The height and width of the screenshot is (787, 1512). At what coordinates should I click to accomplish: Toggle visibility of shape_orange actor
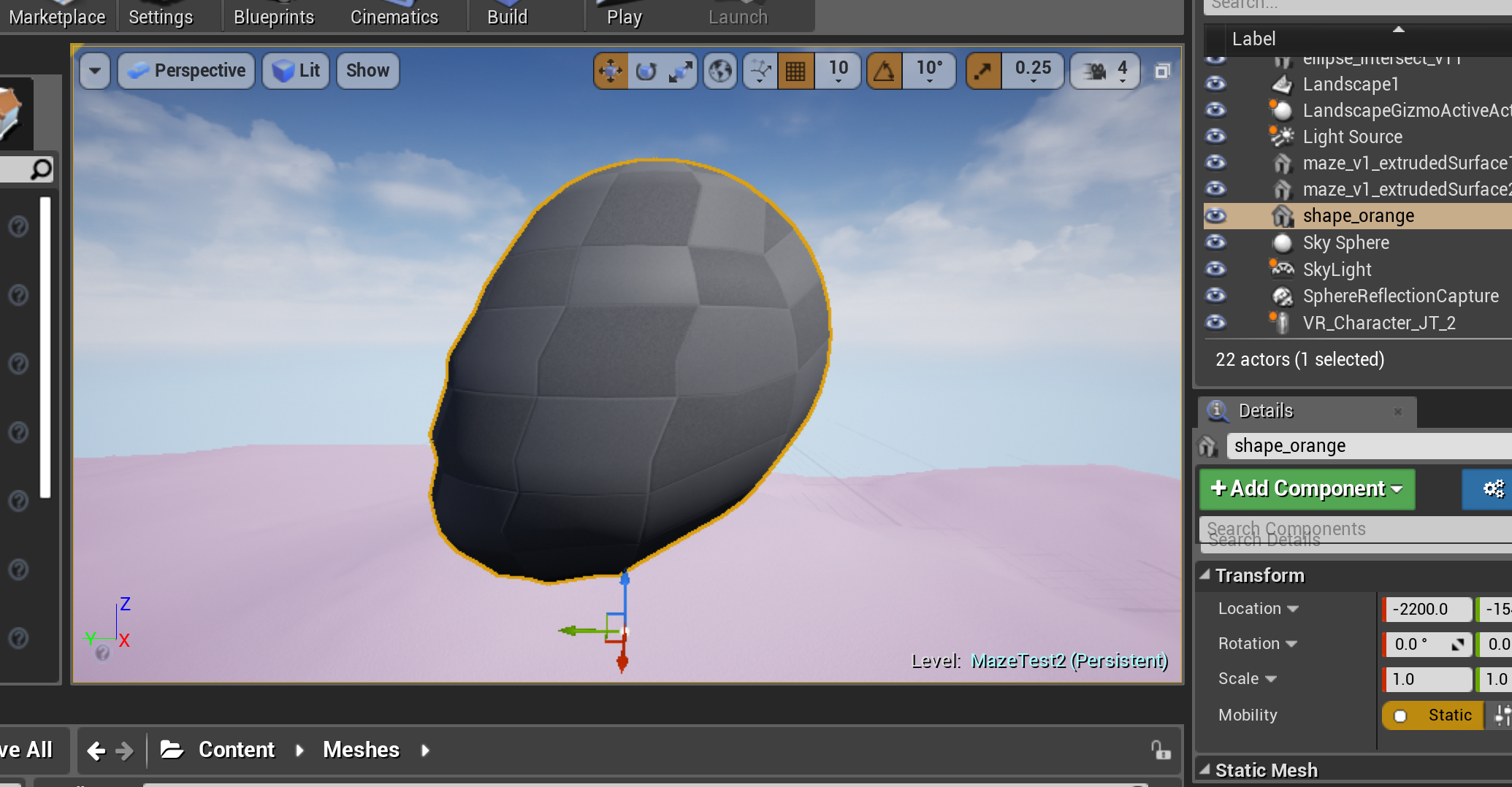point(1215,216)
